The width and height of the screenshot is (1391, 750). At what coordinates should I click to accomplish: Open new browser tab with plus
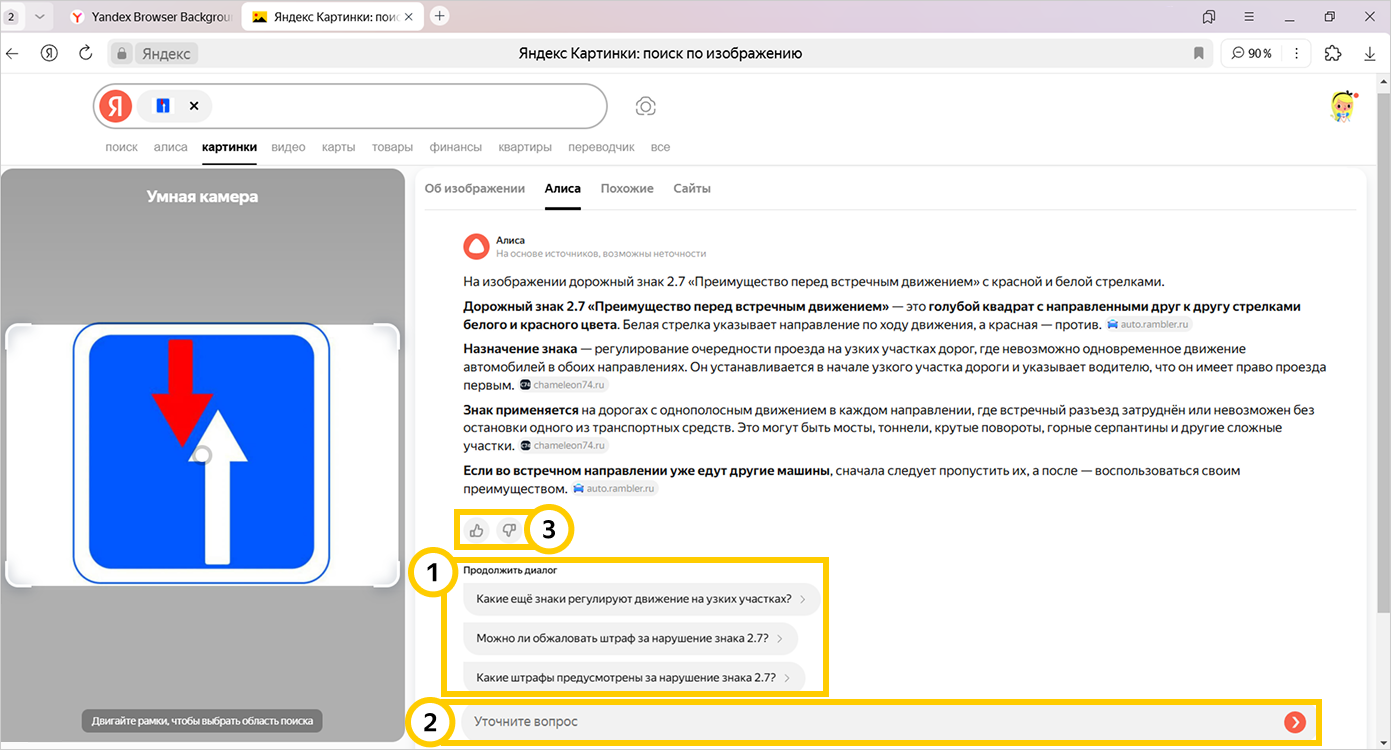click(438, 16)
